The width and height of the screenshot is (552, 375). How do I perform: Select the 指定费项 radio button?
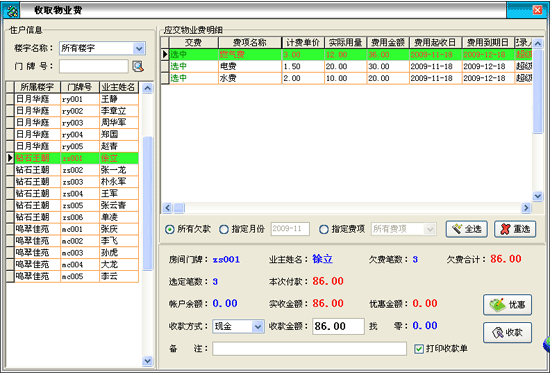coord(324,230)
